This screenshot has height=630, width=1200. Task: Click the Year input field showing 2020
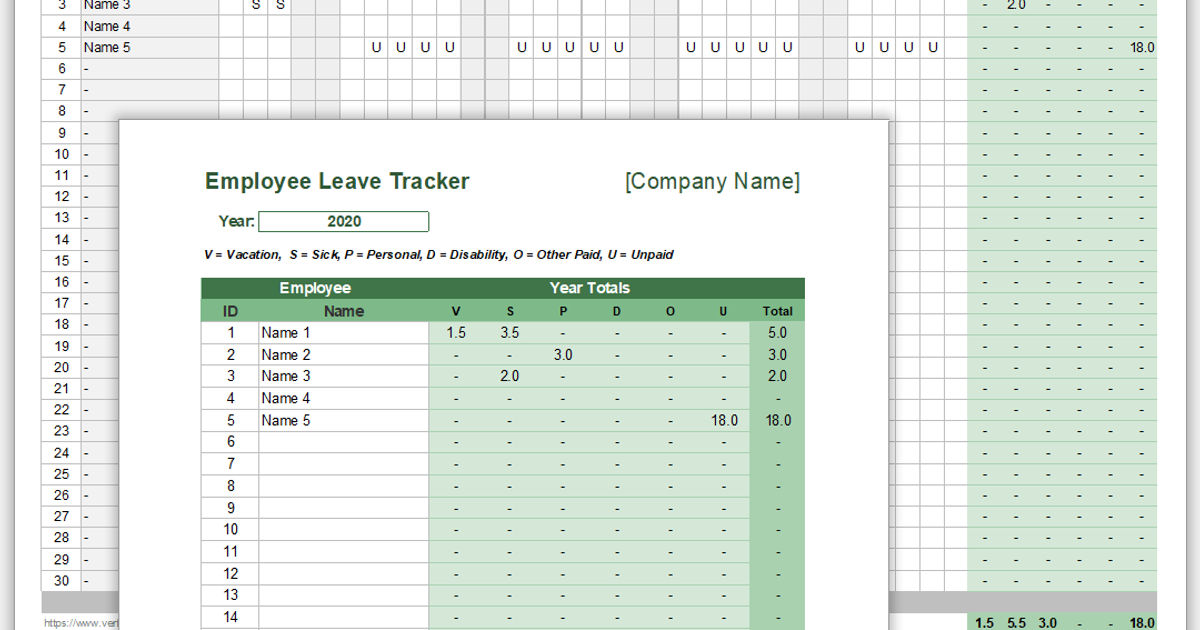point(344,221)
